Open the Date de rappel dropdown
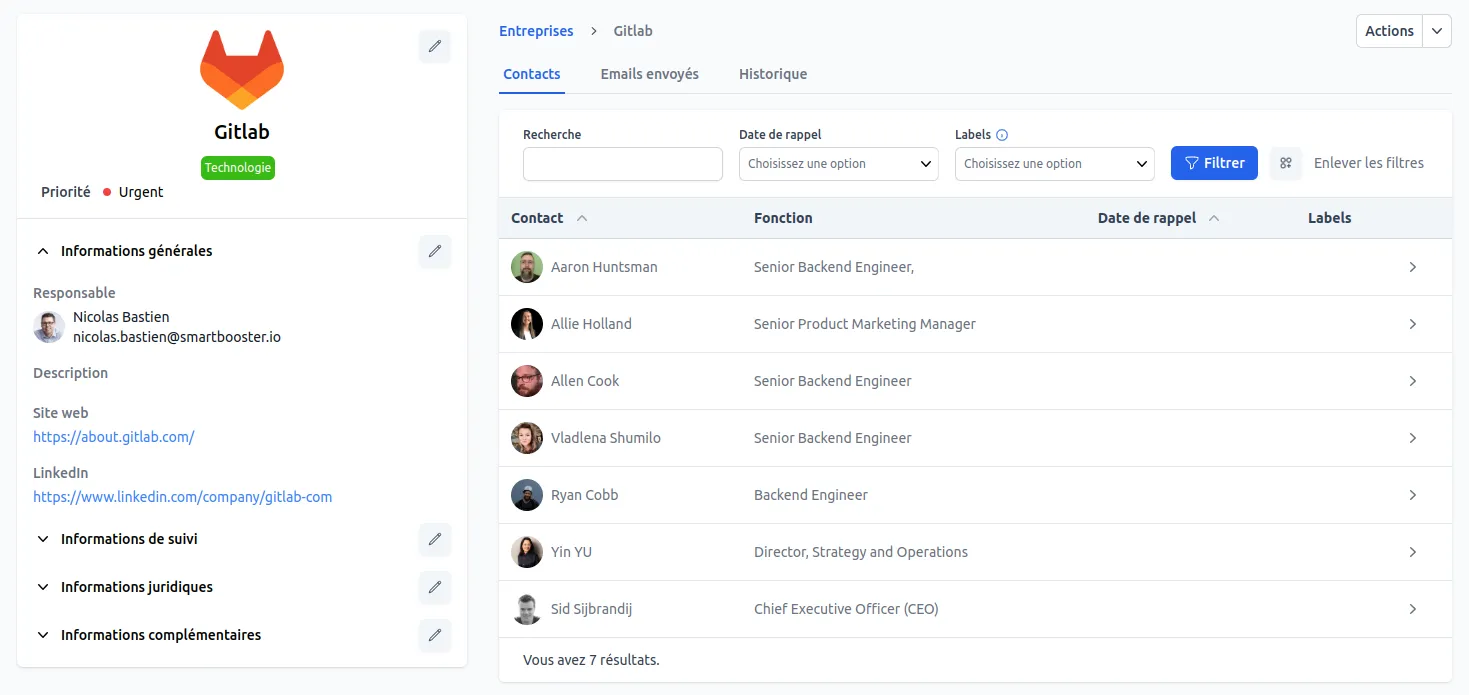Viewport: 1469px width, 695px height. (x=838, y=163)
